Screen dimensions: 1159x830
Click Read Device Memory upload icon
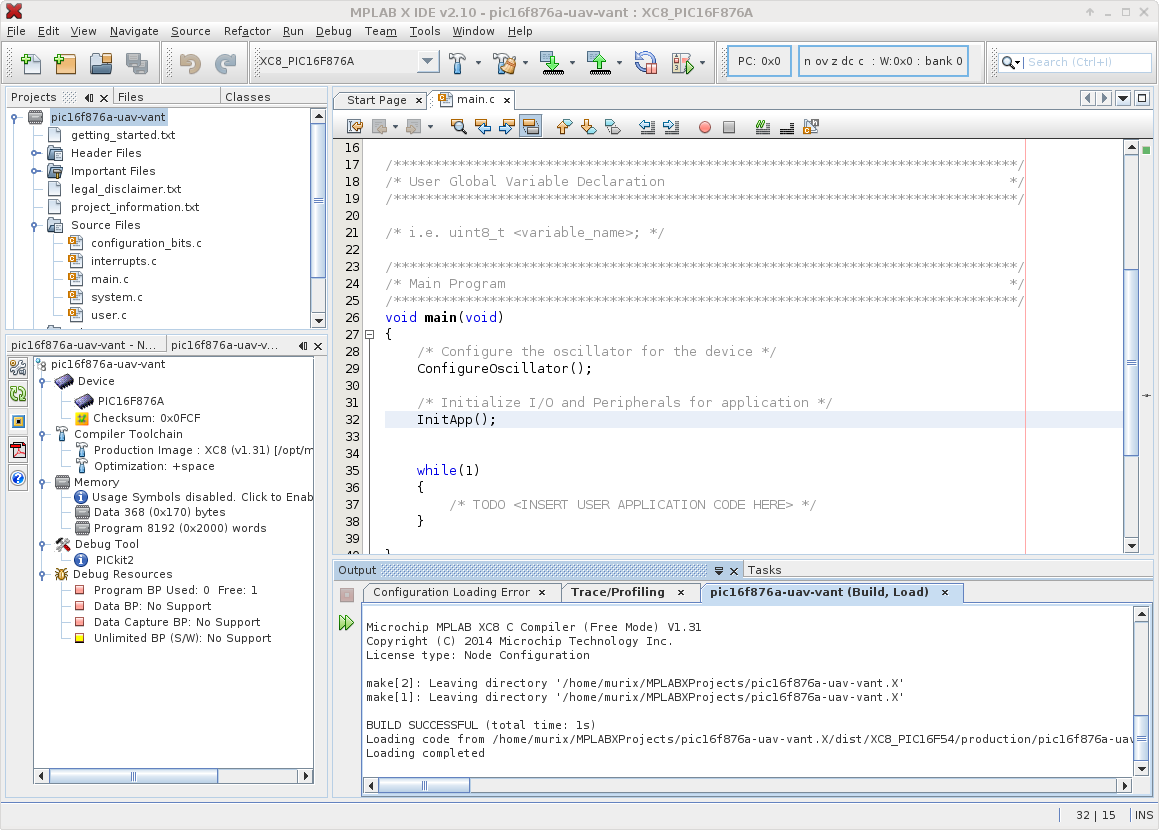(x=599, y=63)
